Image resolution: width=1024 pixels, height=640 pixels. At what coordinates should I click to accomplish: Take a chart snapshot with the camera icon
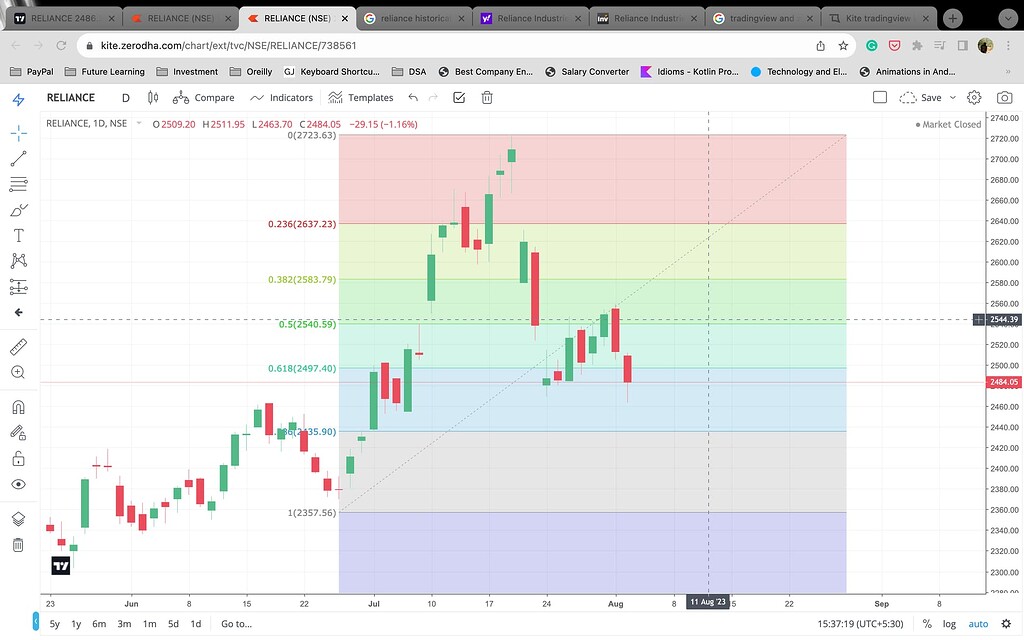click(x=1004, y=97)
